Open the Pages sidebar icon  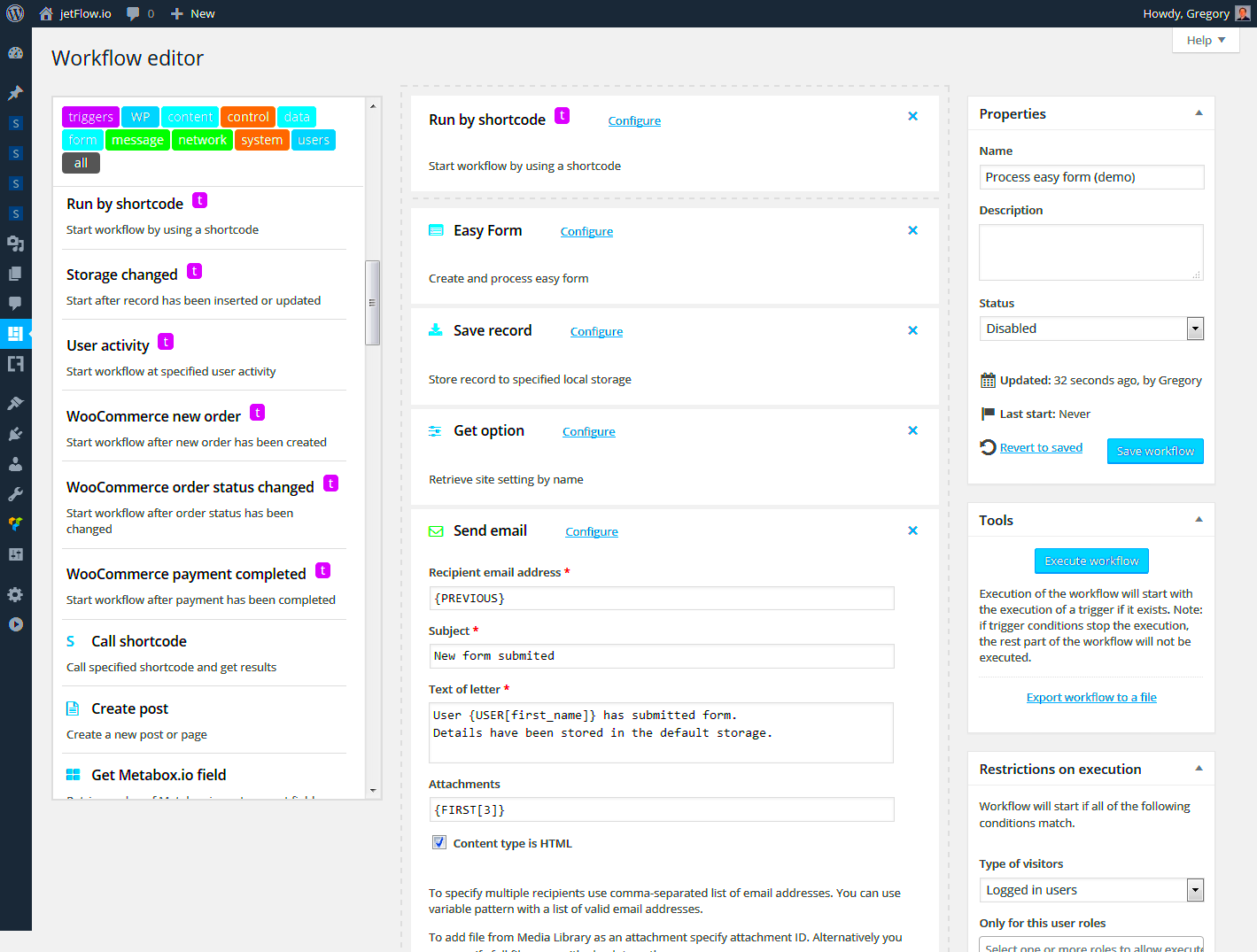pos(15,274)
